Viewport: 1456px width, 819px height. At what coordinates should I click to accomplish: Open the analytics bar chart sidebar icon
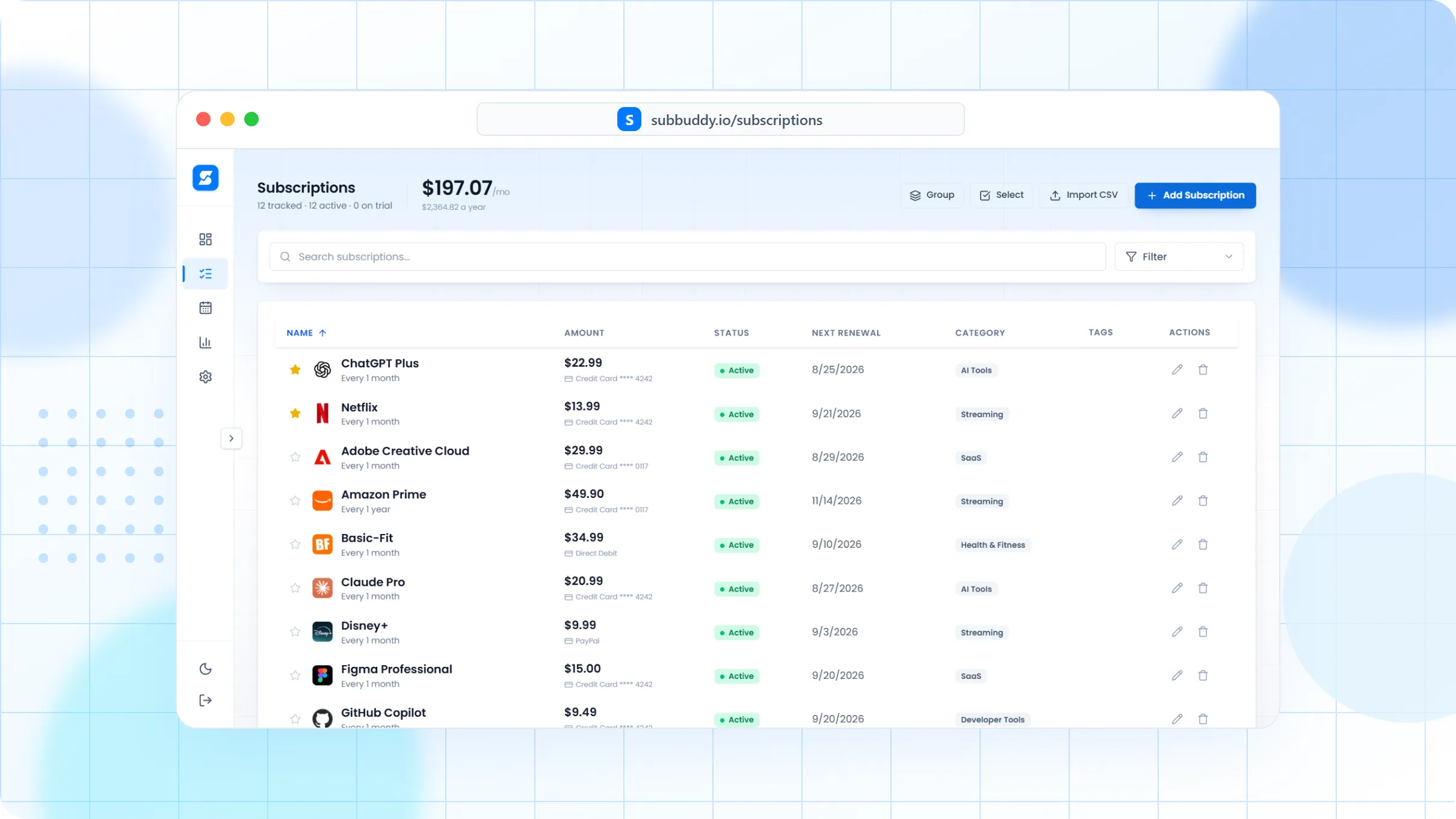pos(205,342)
